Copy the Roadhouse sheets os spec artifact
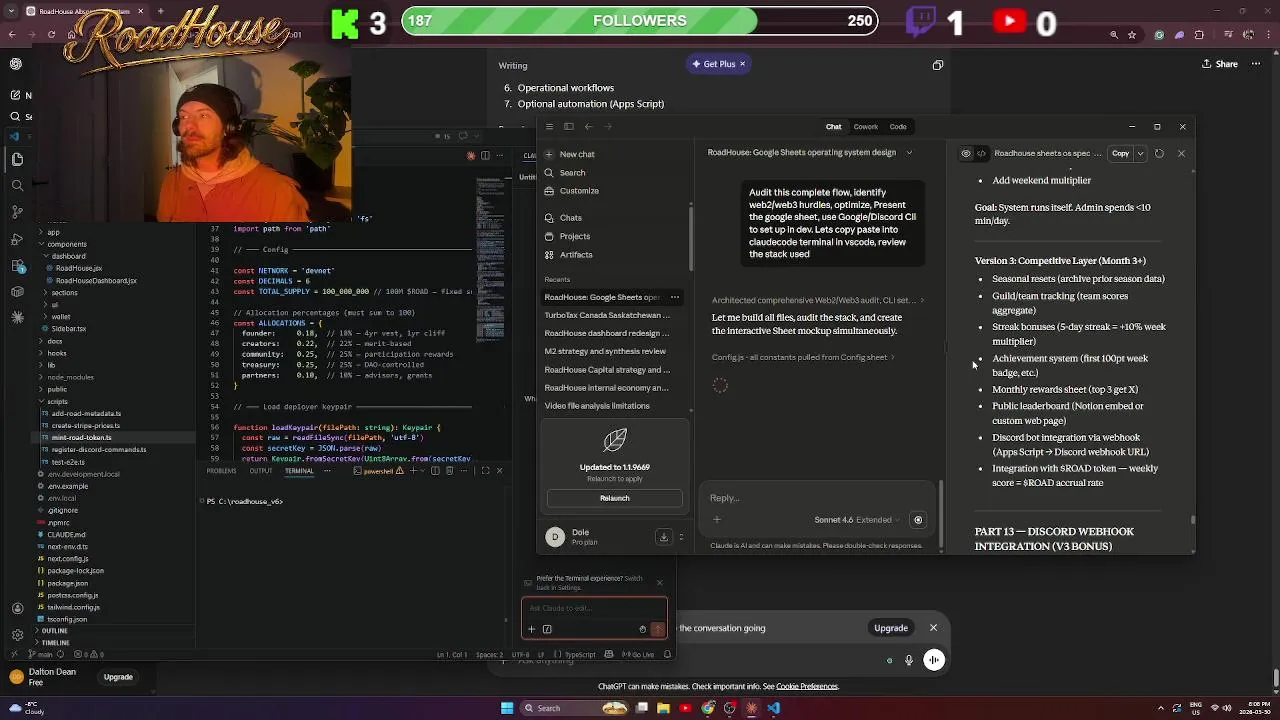 1120,154
